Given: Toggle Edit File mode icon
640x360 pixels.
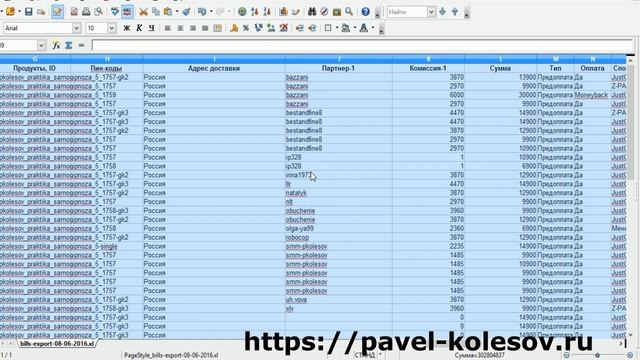Looking at the screenshot, I should [58, 12].
